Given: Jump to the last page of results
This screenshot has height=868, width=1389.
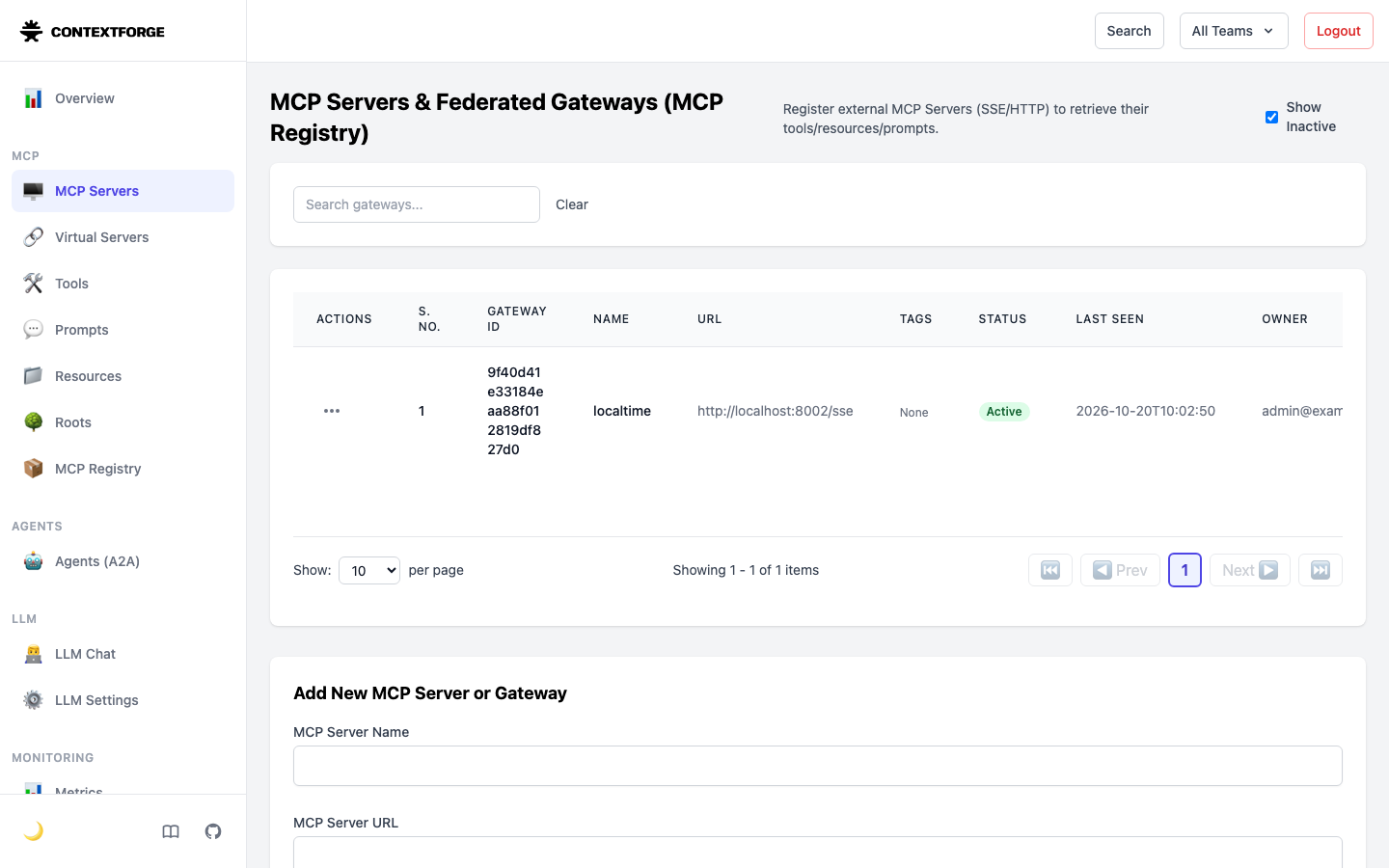Looking at the screenshot, I should (x=1321, y=570).
